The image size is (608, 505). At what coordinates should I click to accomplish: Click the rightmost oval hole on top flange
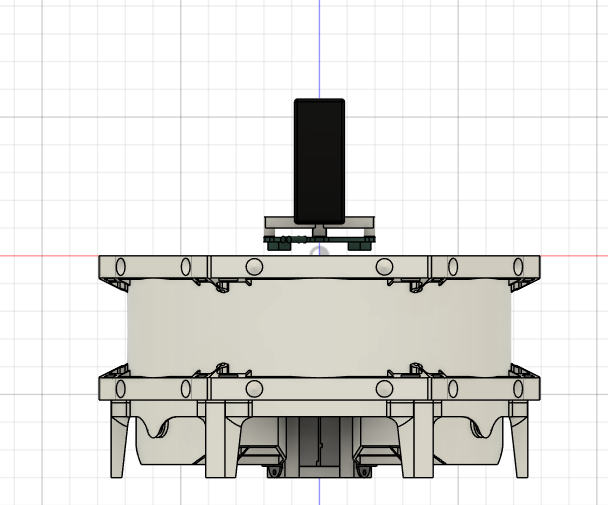(518, 266)
